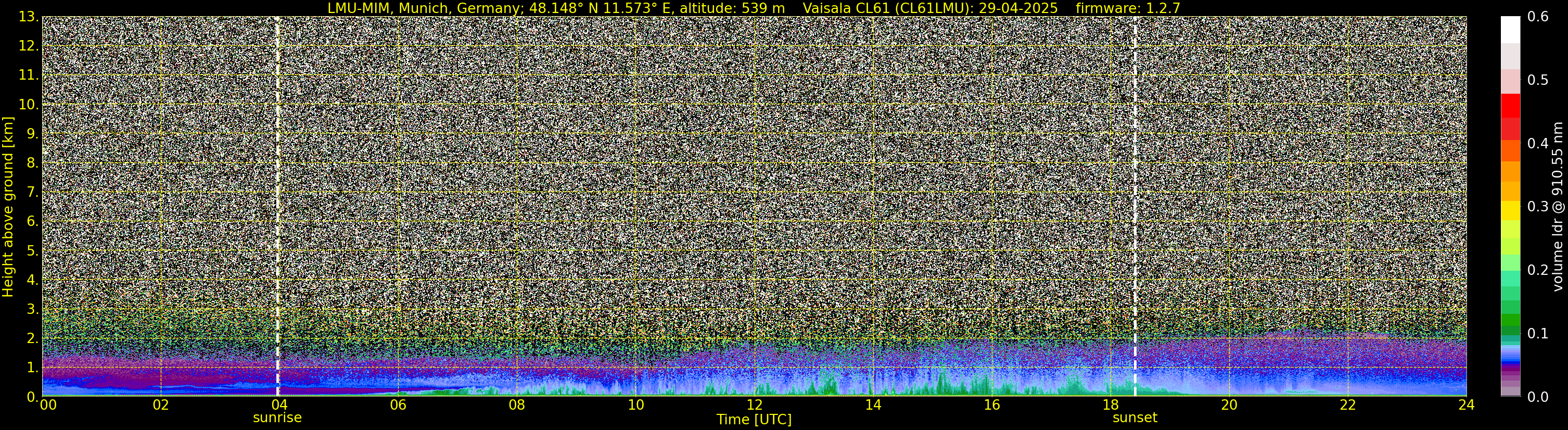Screen dimensions: 1568x430
Task: Click the "0.6" colorbar tick label
Action: (x=1538, y=17)
